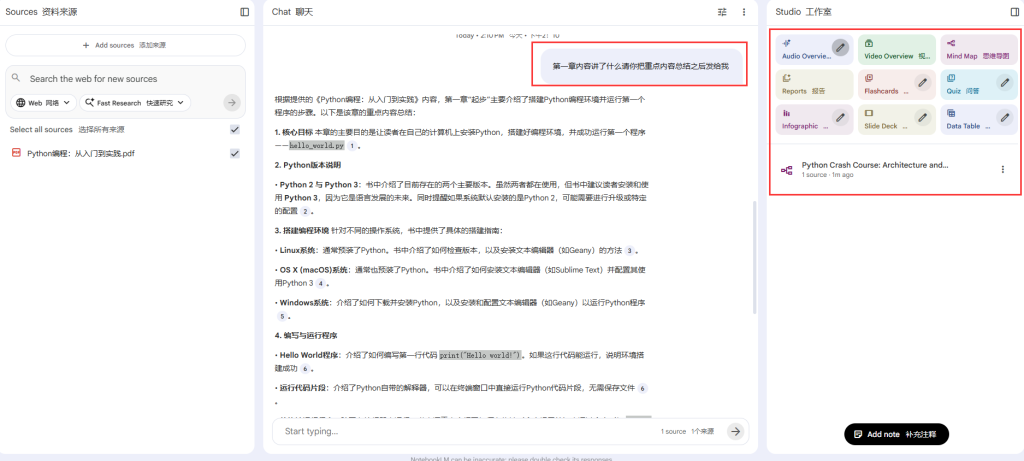Open citation 4 after Python 3 in macOS line
This screenshot has height=461, width=1024.
[x=320, y=283]
